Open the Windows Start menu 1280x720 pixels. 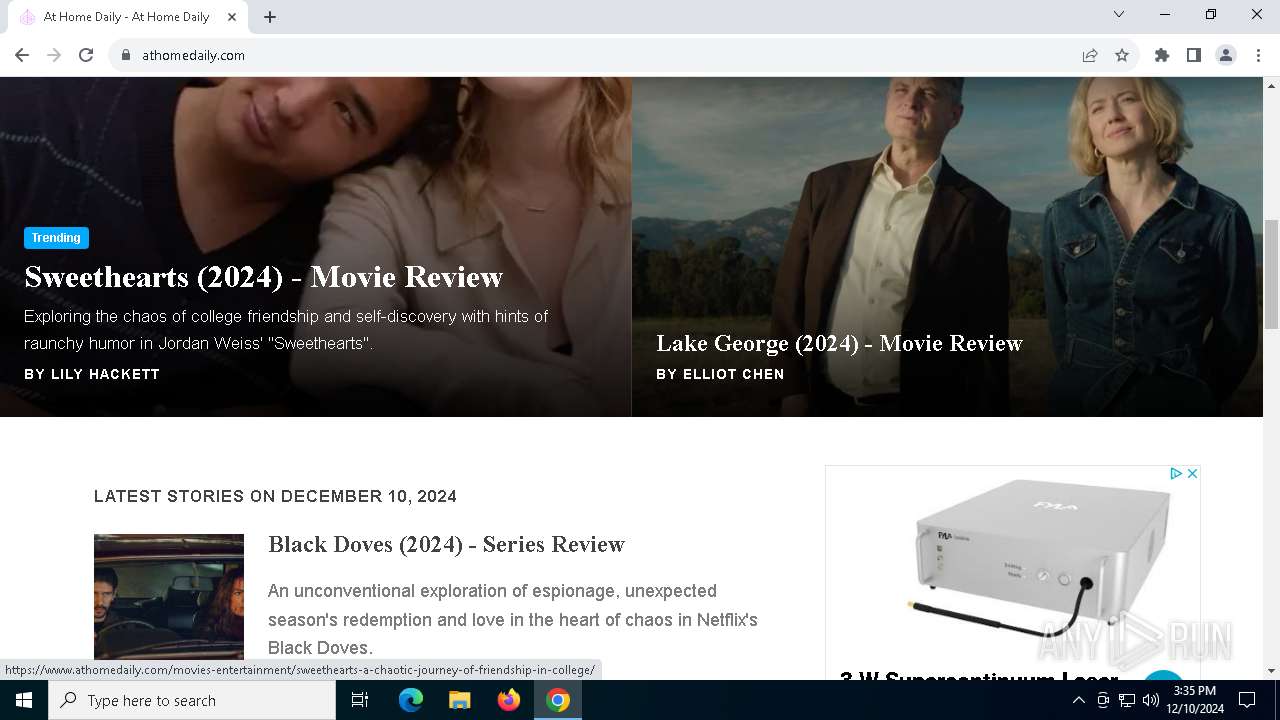tap(24, 700)
